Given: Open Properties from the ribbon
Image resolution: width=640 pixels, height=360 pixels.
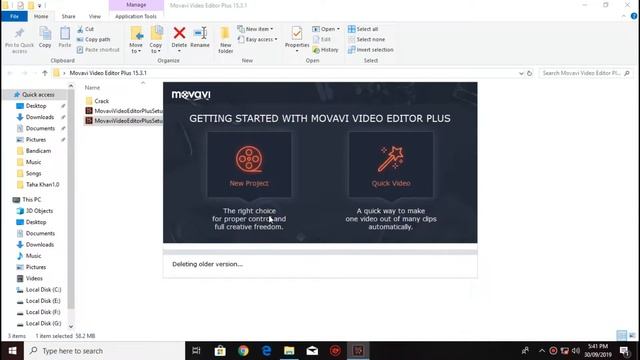Looking at the screenshot, I should [297, 39].
